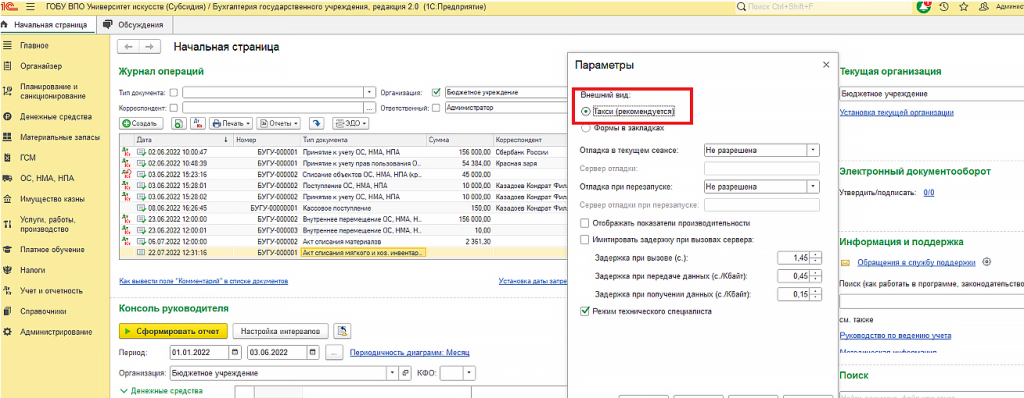Click the navigate back arrow

128,47
